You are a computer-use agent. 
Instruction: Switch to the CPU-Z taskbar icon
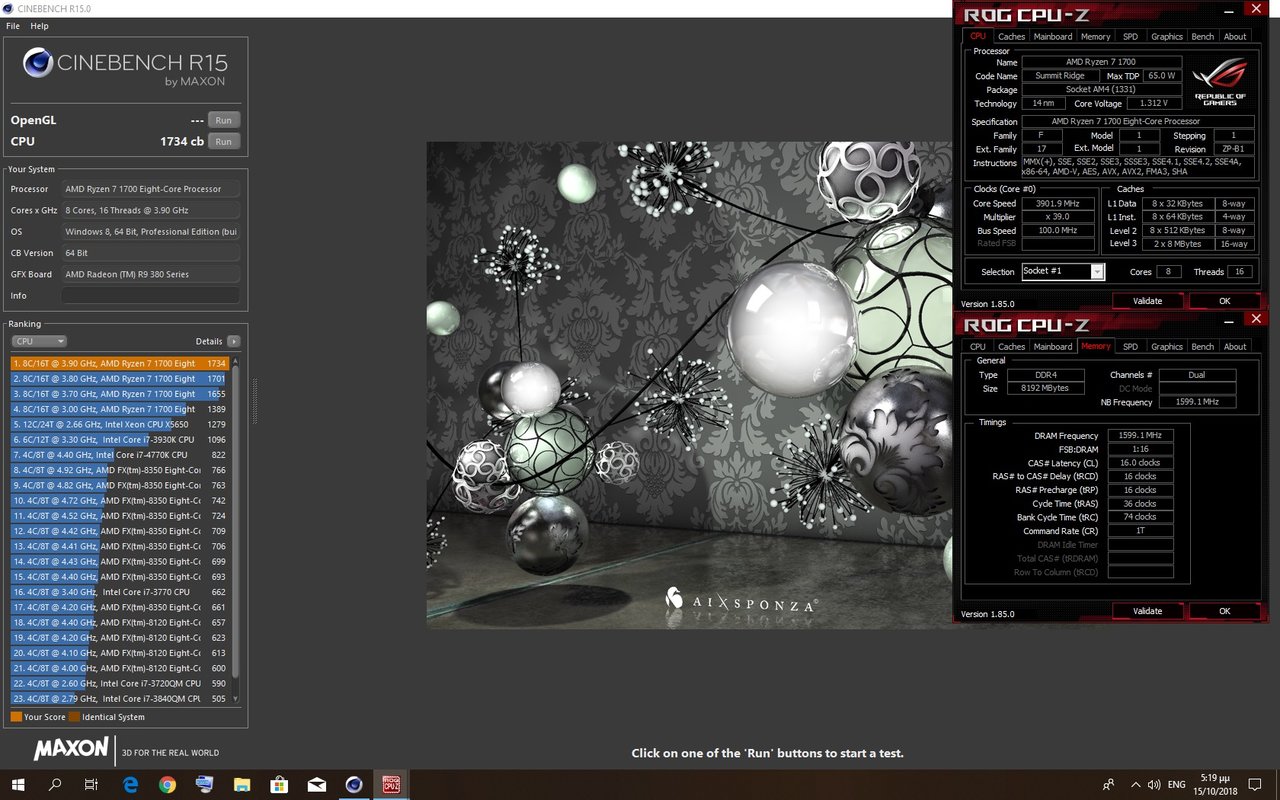point(391,785)
